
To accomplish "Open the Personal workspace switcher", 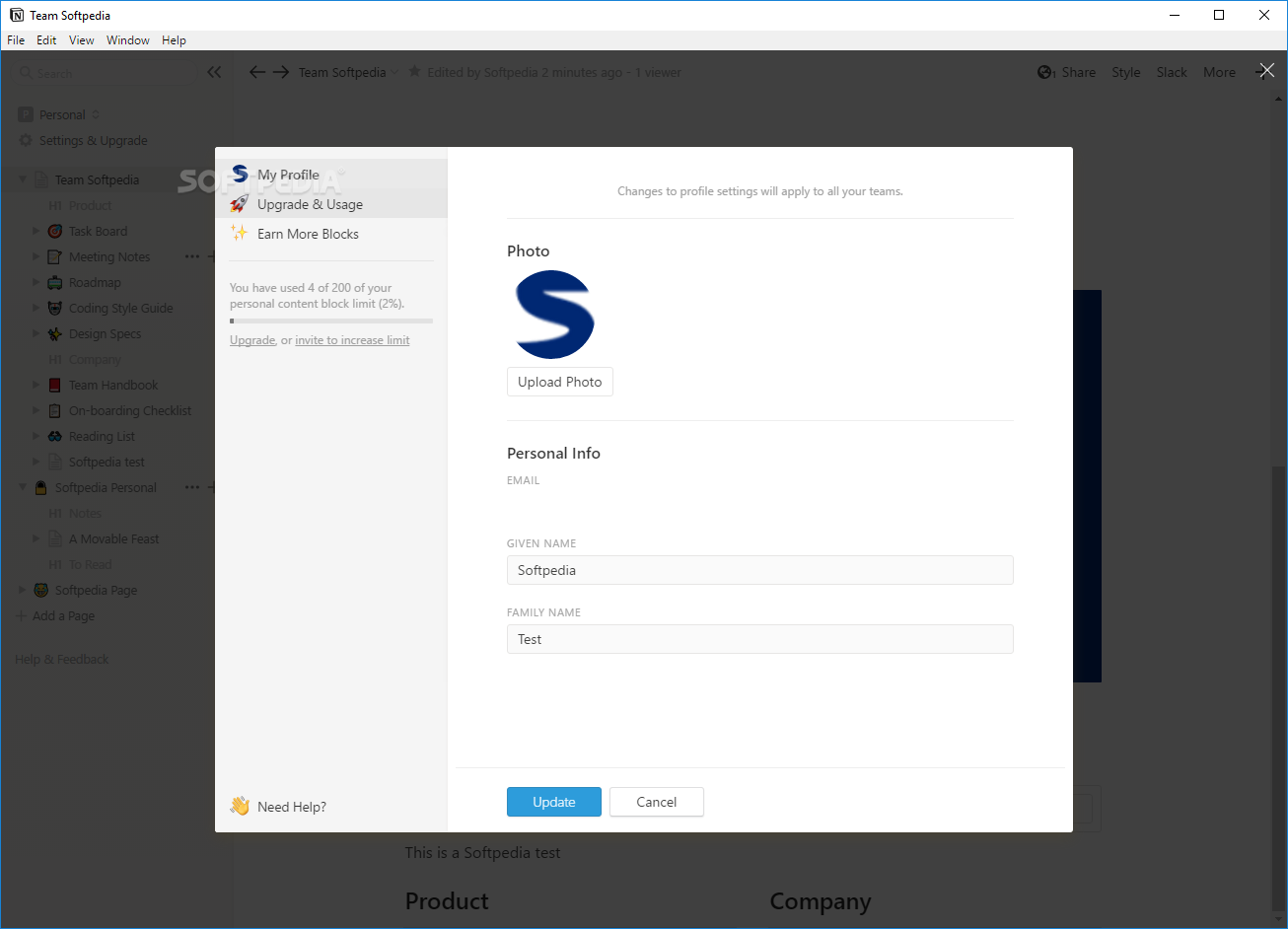I will pyautogui.click(x=59, y=114).
